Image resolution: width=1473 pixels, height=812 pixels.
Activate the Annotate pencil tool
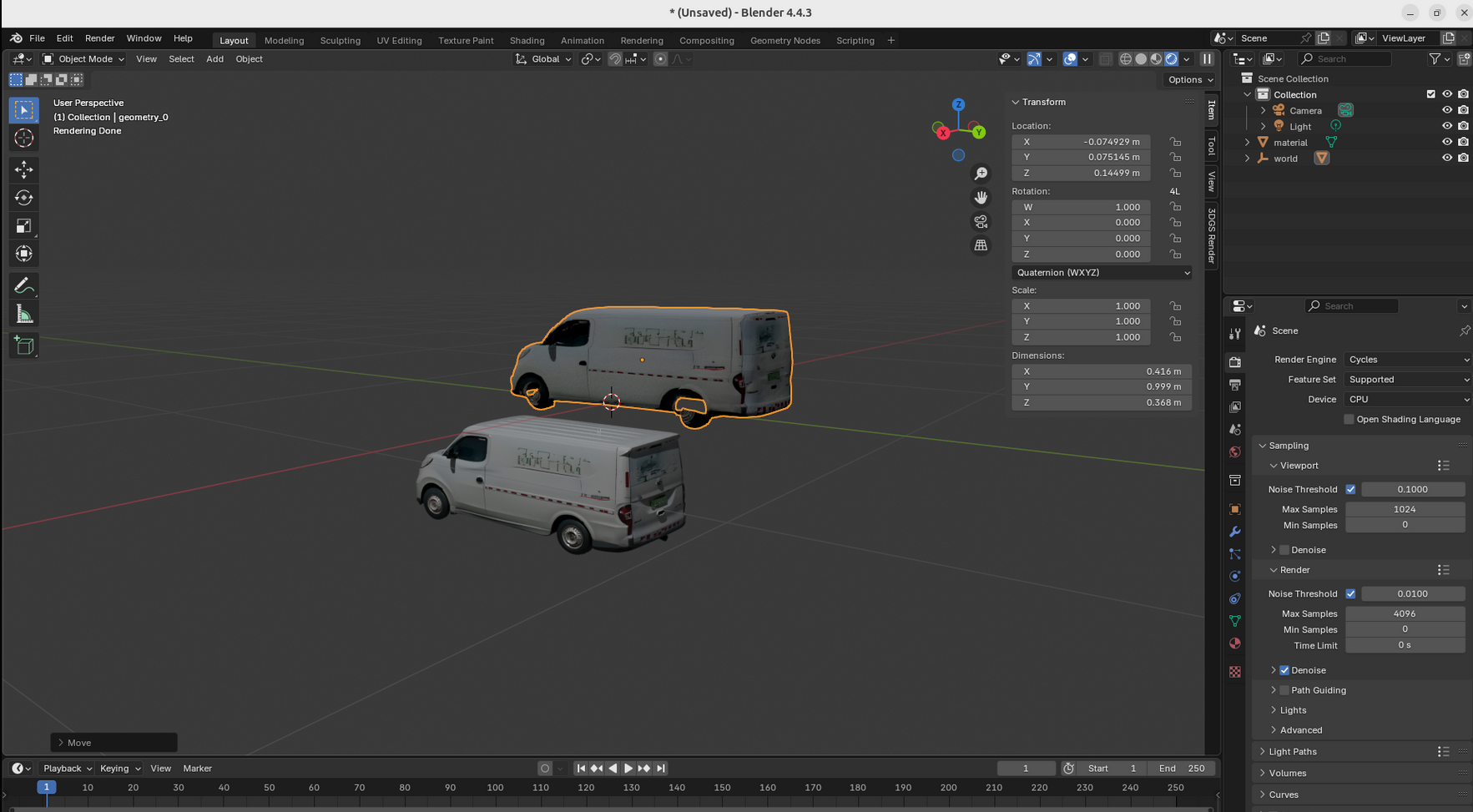click(23, 286)
